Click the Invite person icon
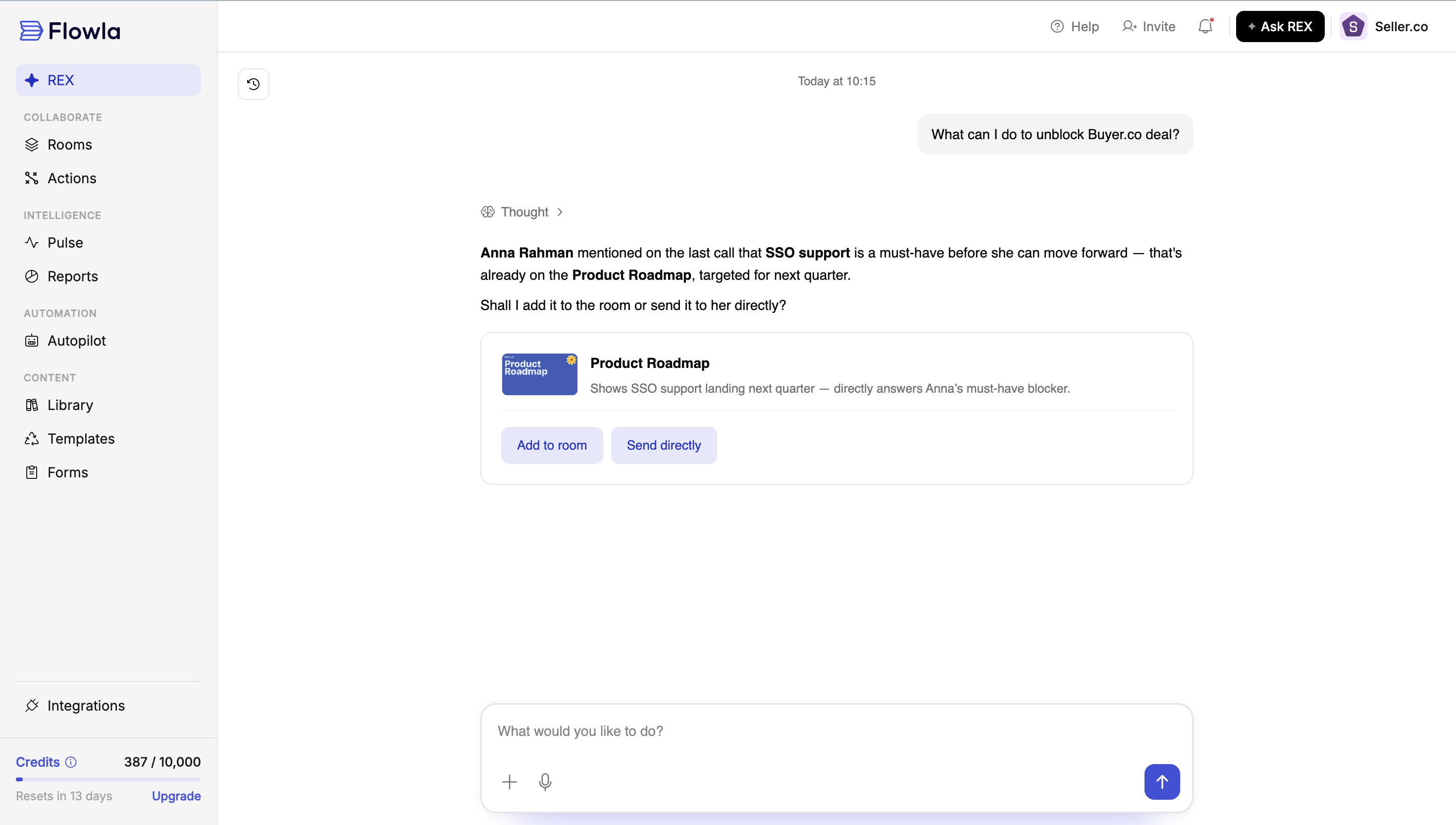Viewport: 1456px width, 825px height. (1129, 27)
